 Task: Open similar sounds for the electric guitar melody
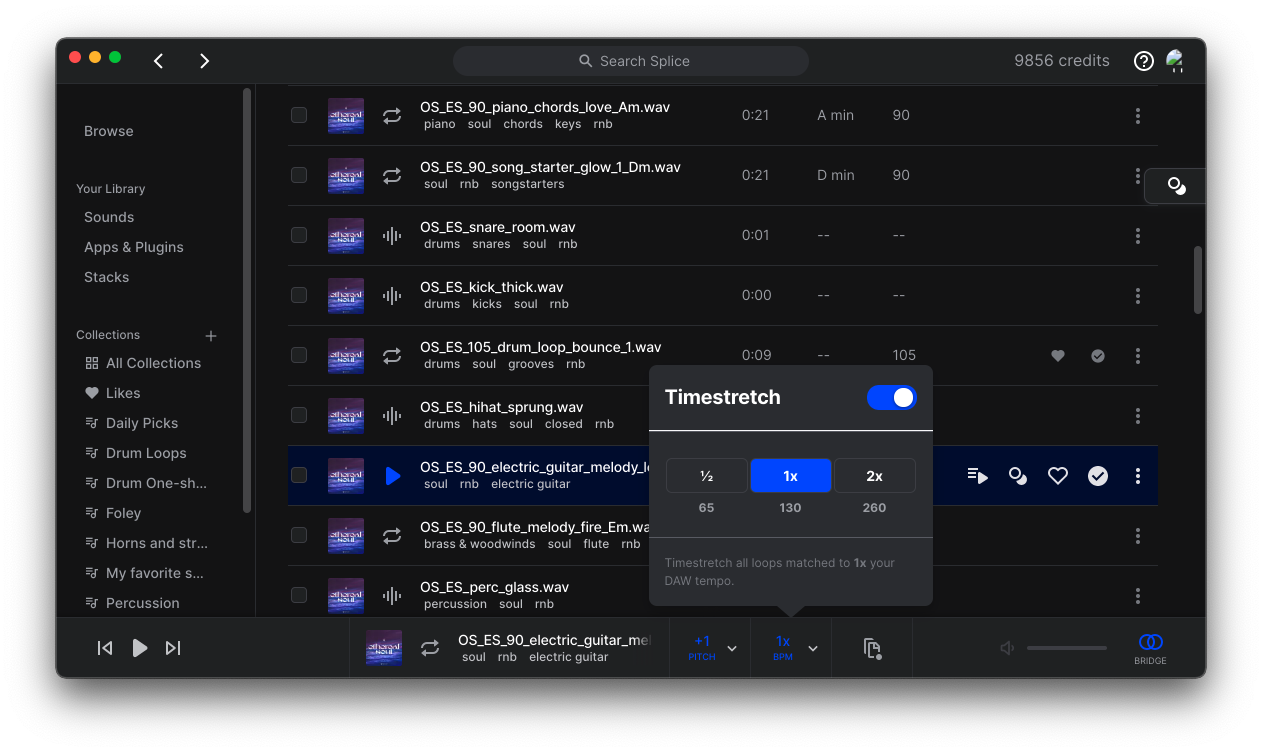(x=1017, y=476)
